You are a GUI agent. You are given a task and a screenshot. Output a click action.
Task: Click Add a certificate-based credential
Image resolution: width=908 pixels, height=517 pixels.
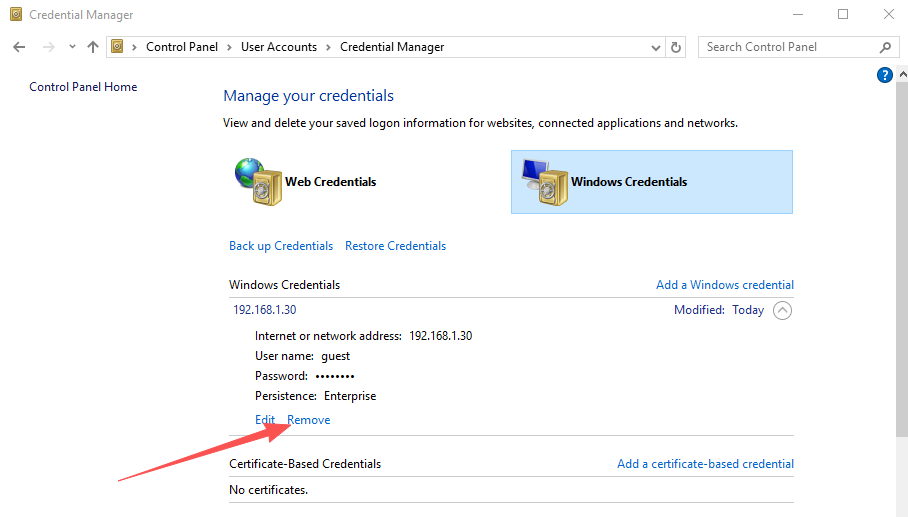pyautogui.click(x=705, y=464)
